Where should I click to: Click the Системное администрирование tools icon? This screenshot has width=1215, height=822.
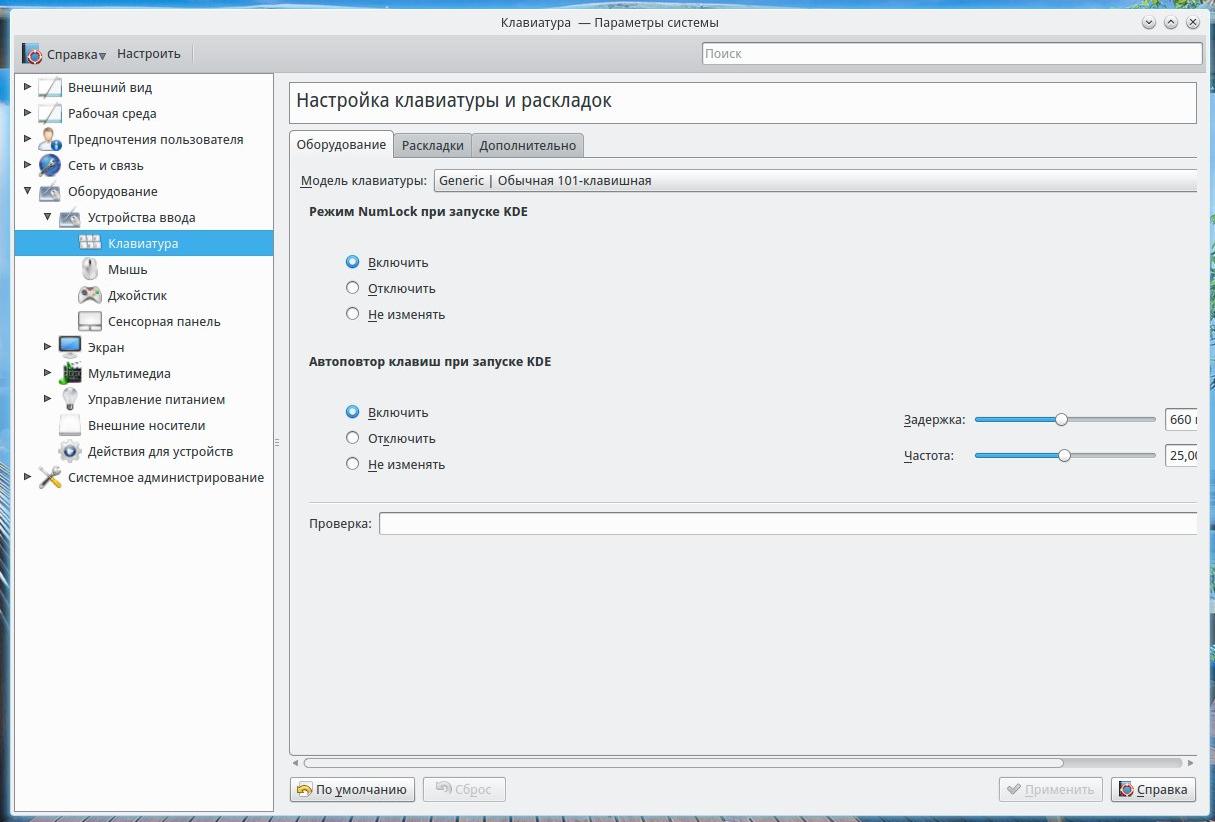click(50, 477)
